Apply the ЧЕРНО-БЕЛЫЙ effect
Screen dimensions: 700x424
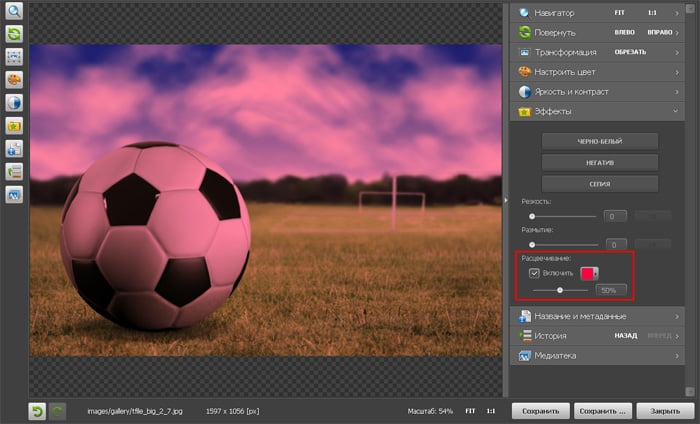tap(600, 141)
